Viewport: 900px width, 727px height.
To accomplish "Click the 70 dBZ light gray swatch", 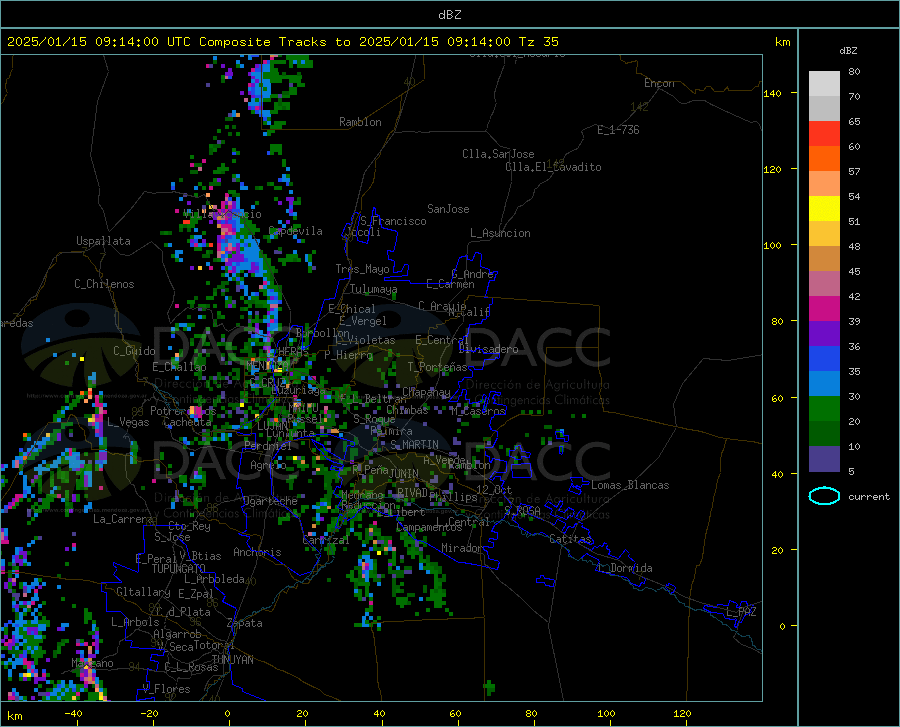I will click(824, 108).
